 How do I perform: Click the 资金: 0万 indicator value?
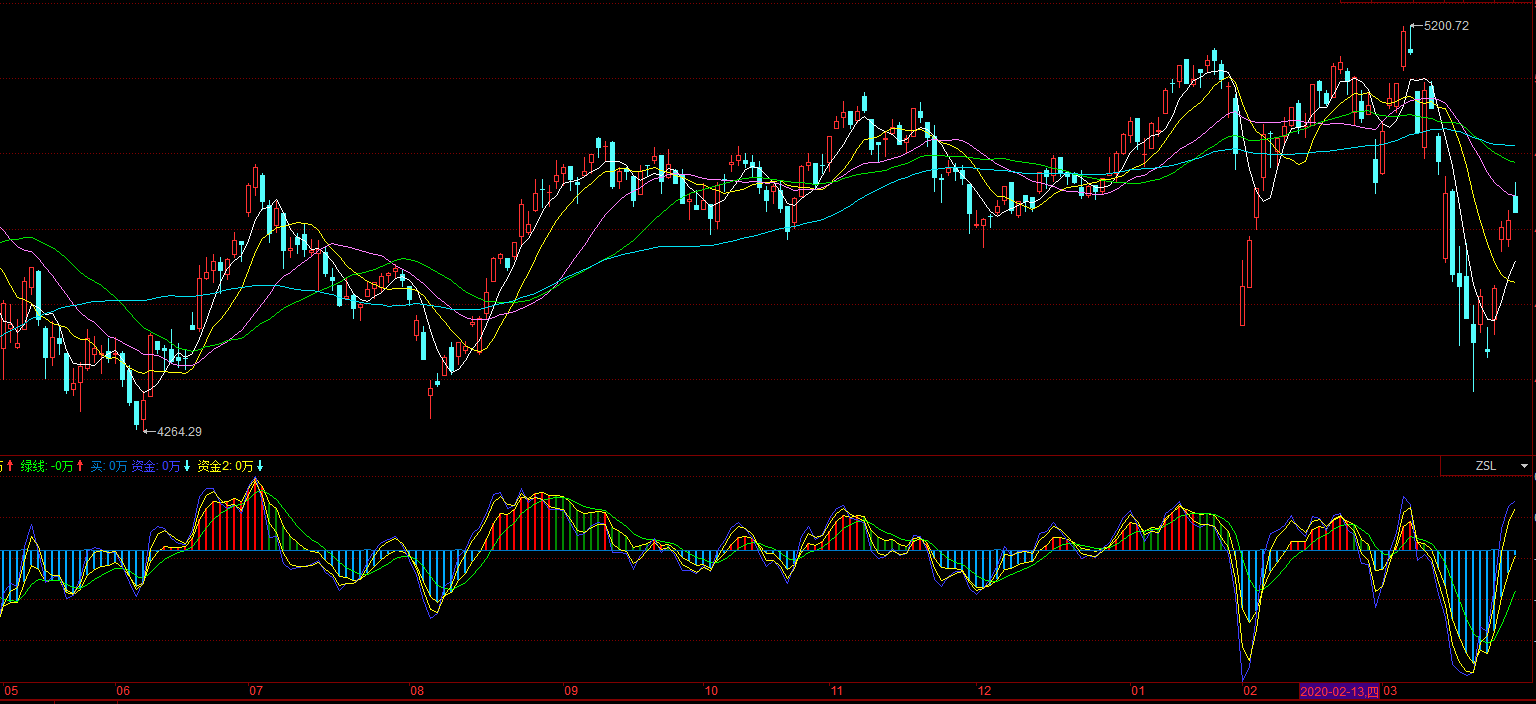[156, 466]
